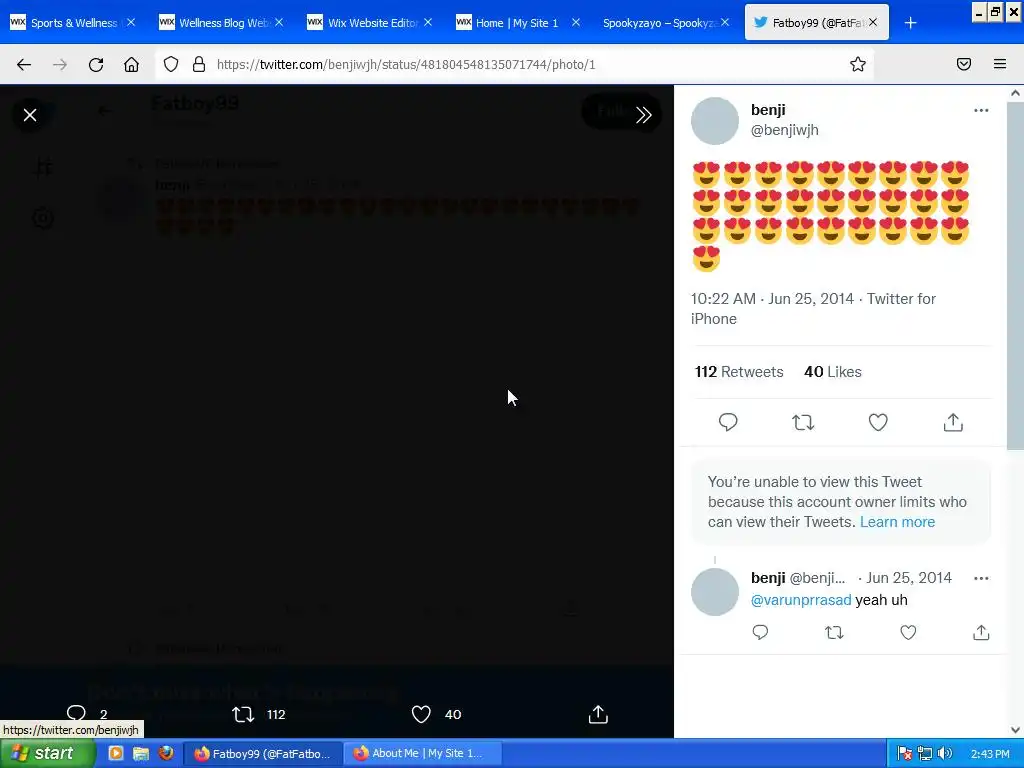1024x768 pixels.
Task: Click the scrollbar down arrow at the page bottom
Action: click(x=1015, y=730)
